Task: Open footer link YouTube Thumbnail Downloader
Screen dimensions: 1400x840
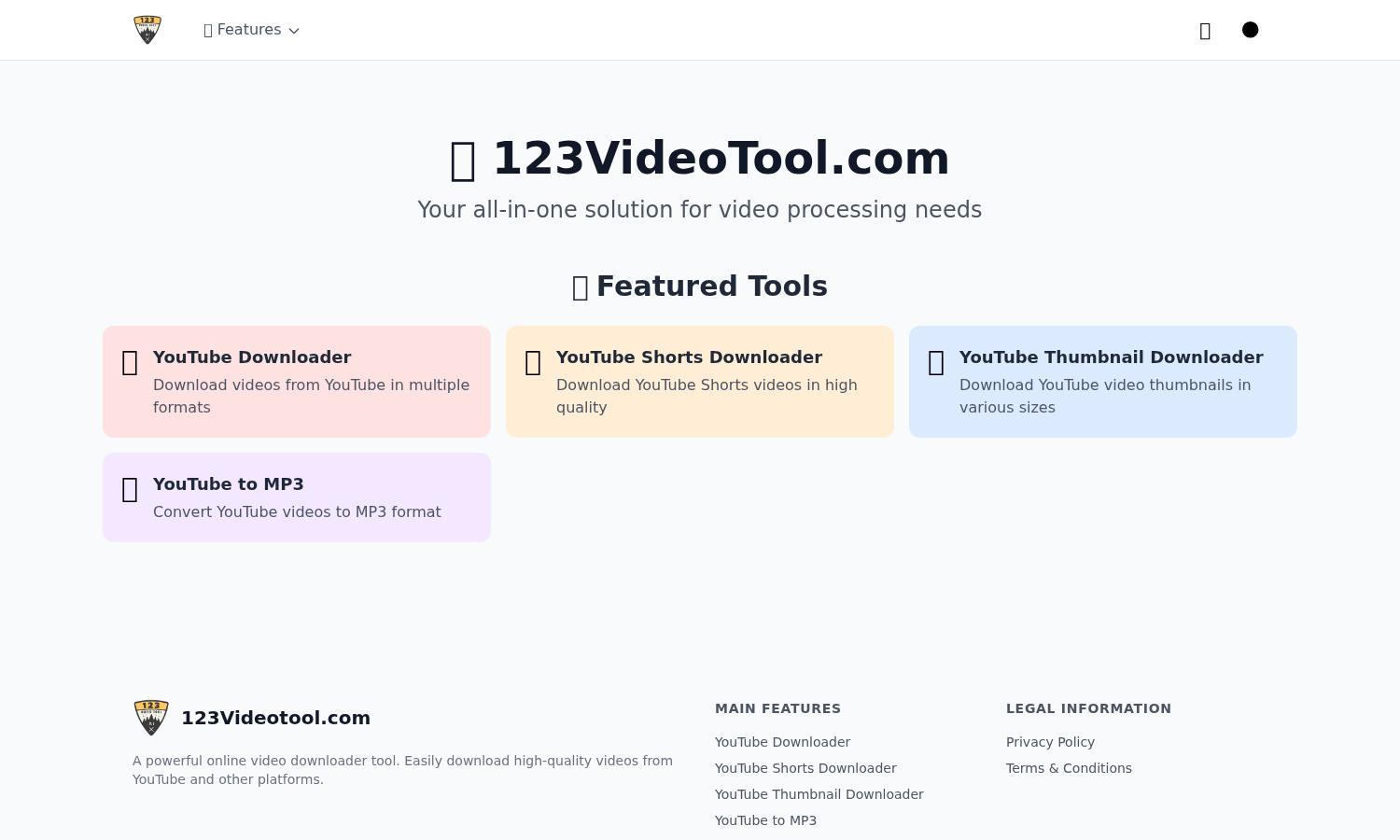Action: click(819, 794)
